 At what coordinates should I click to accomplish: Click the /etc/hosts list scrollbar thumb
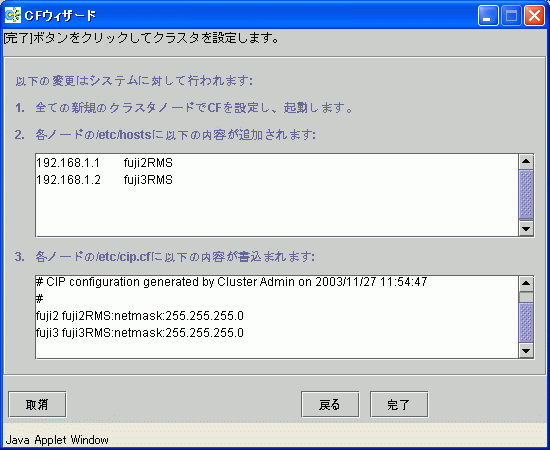click(x=526, y=194)
